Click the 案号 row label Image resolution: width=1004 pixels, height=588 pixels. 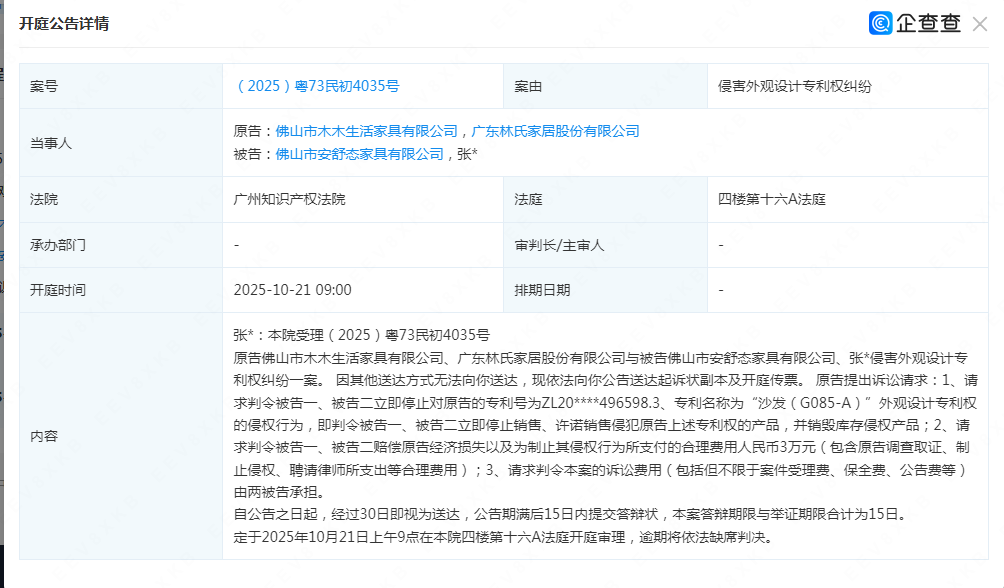tap(44, 87)
